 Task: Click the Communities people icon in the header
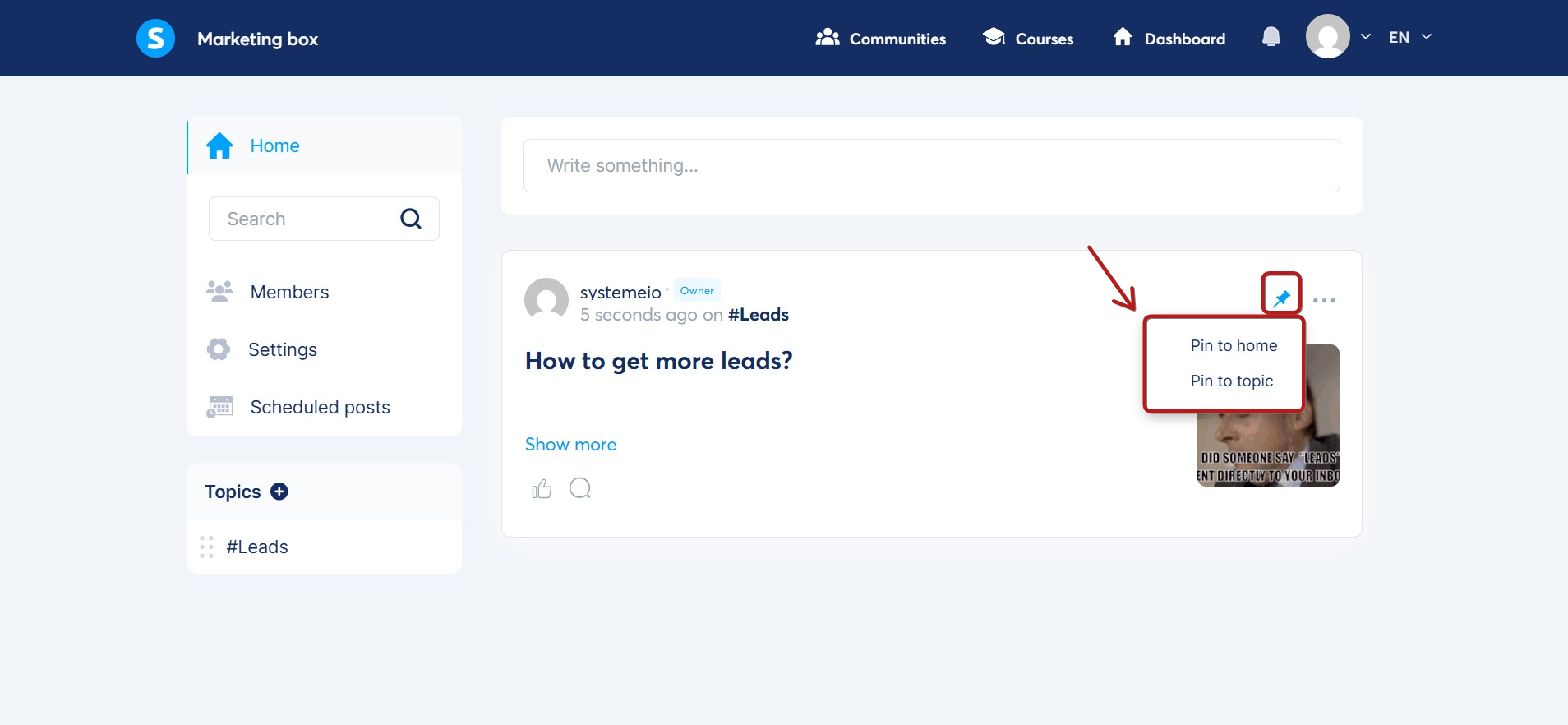click(828, 38)
